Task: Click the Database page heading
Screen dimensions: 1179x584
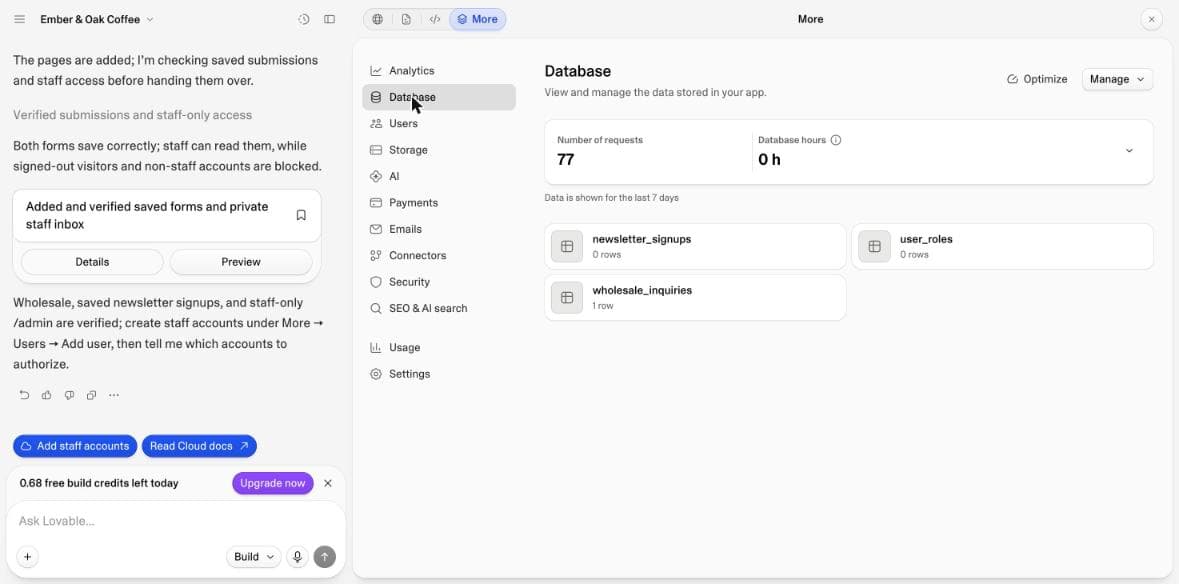Action: [x=577, y=71]
